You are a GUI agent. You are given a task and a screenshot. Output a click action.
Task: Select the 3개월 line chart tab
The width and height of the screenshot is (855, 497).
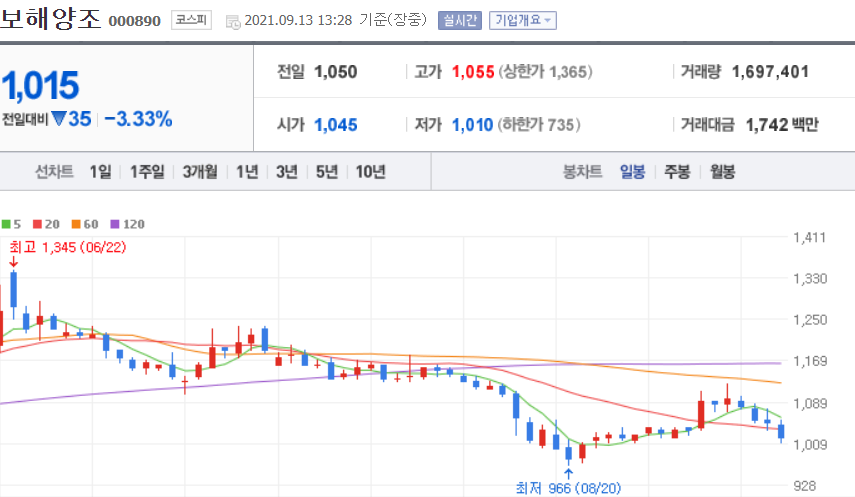pos(200,172)
